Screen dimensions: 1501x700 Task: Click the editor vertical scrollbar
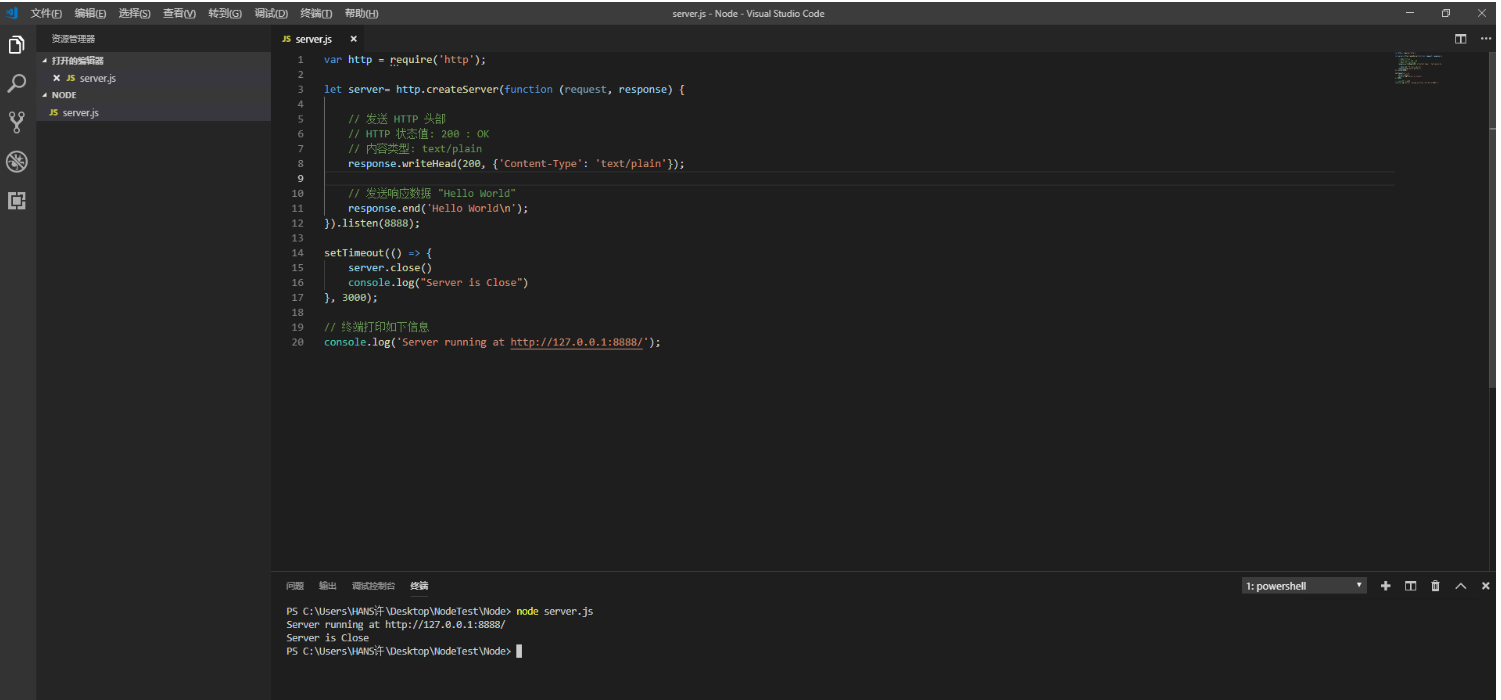pyautogui.click(x=1494, y=220)
